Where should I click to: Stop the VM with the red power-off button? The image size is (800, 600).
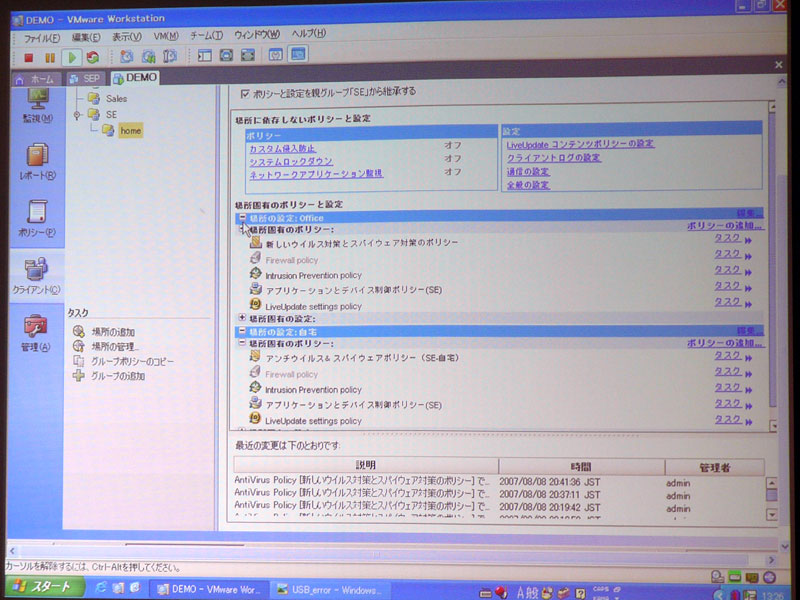tap(29, 58)
